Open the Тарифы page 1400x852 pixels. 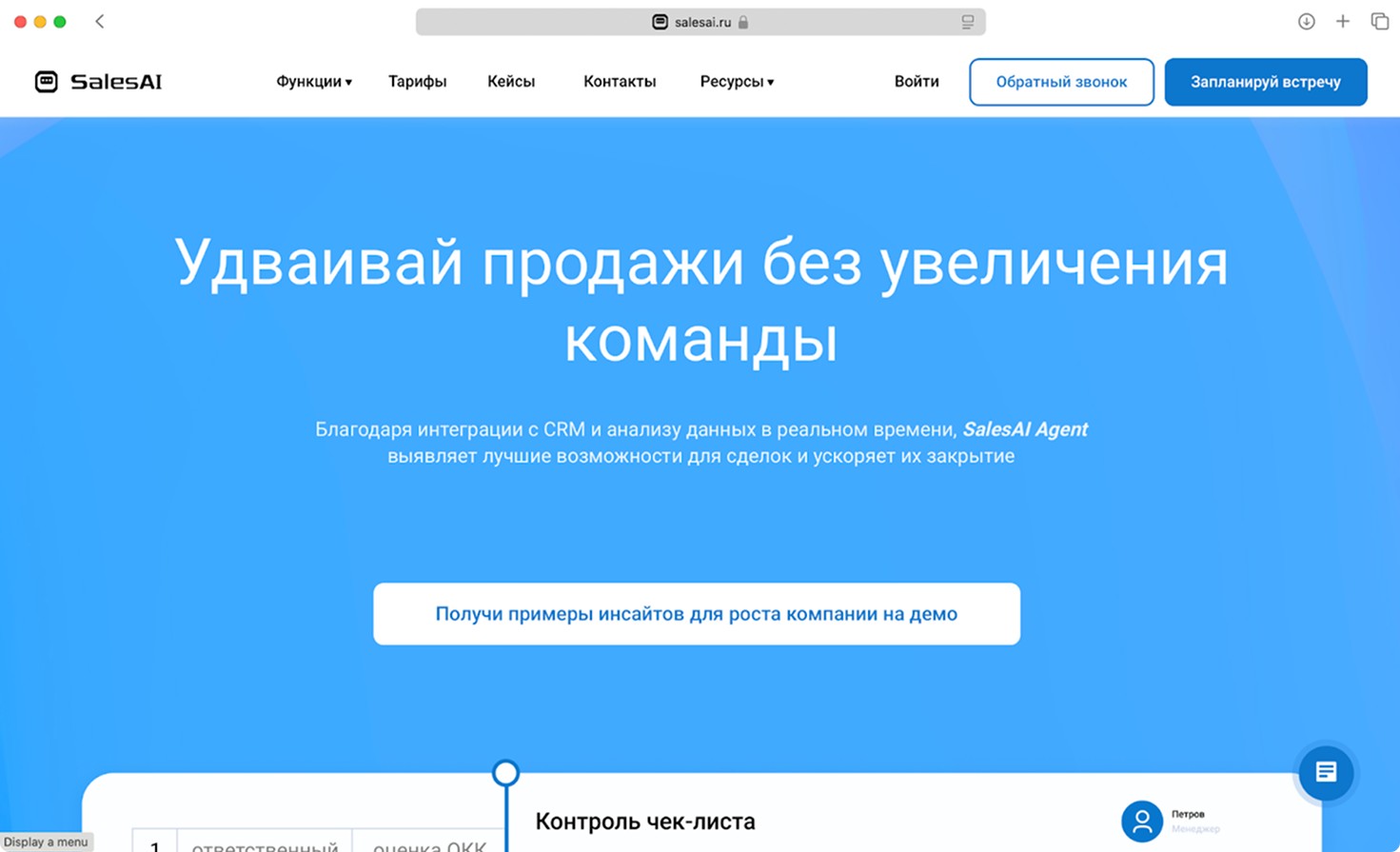pos(417,82)
